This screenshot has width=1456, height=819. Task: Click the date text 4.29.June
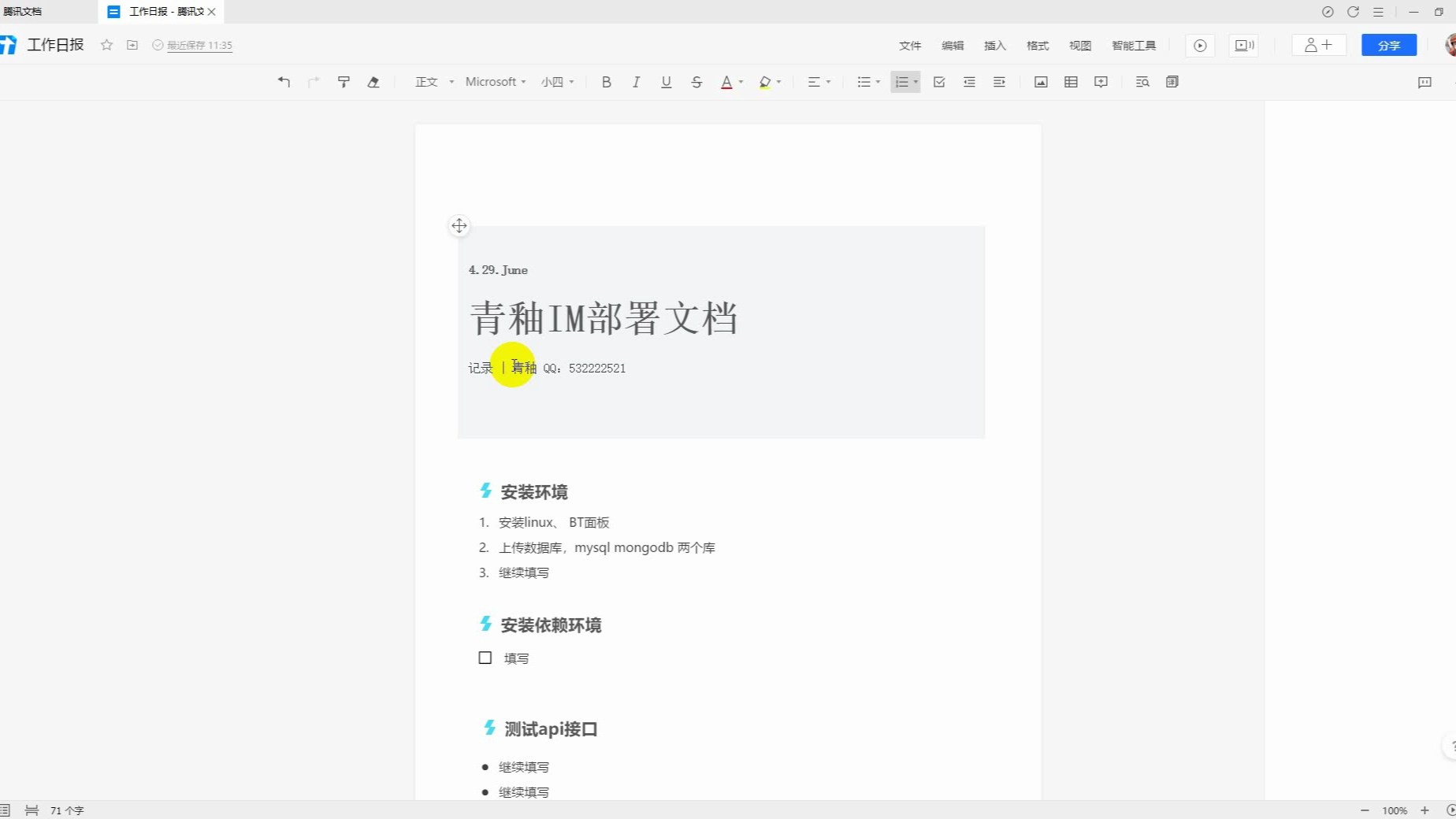[498, 270]
